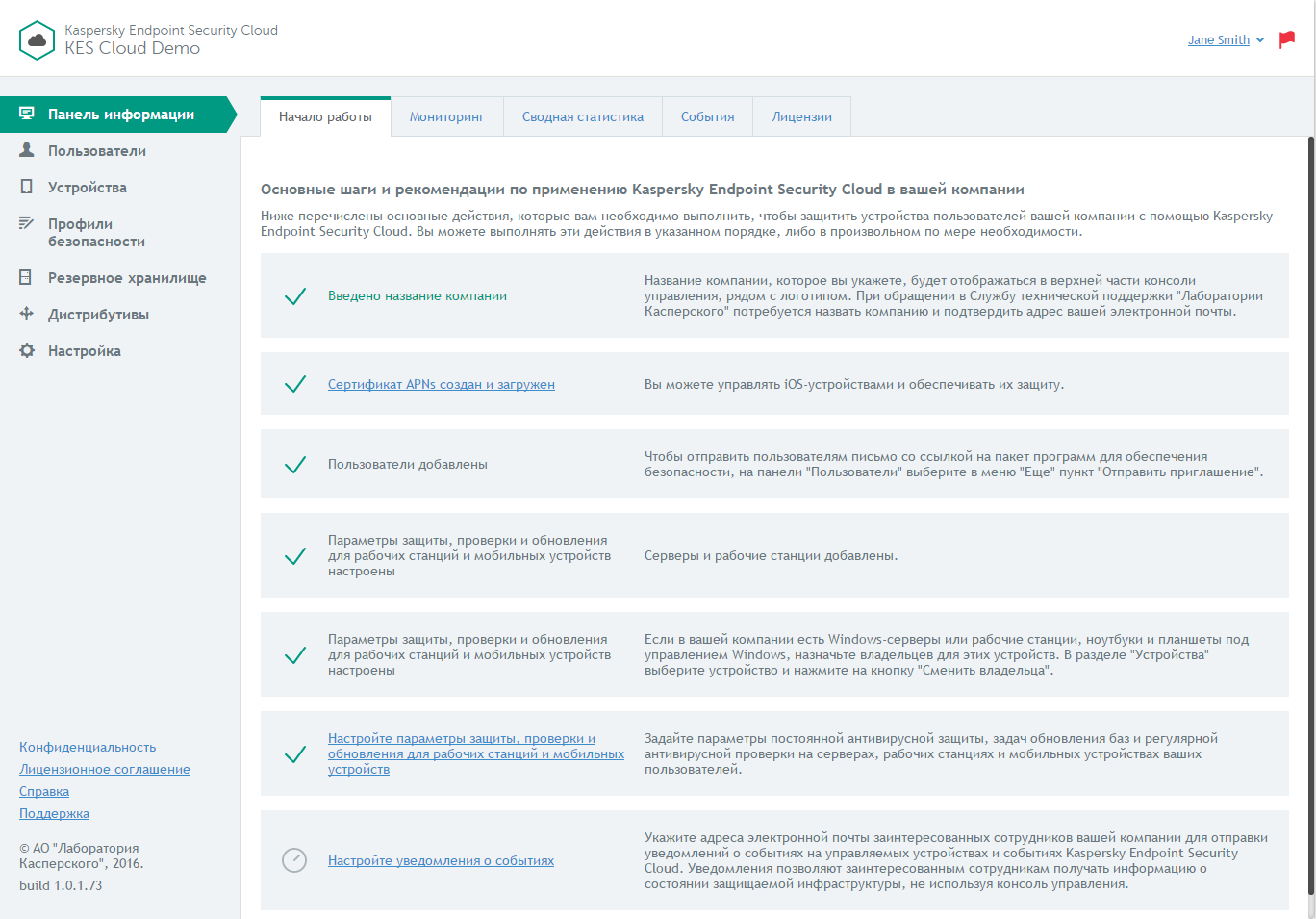
Task: Open Settings via the gear icon
Action: pyautogui.click(x=27, y=350)
